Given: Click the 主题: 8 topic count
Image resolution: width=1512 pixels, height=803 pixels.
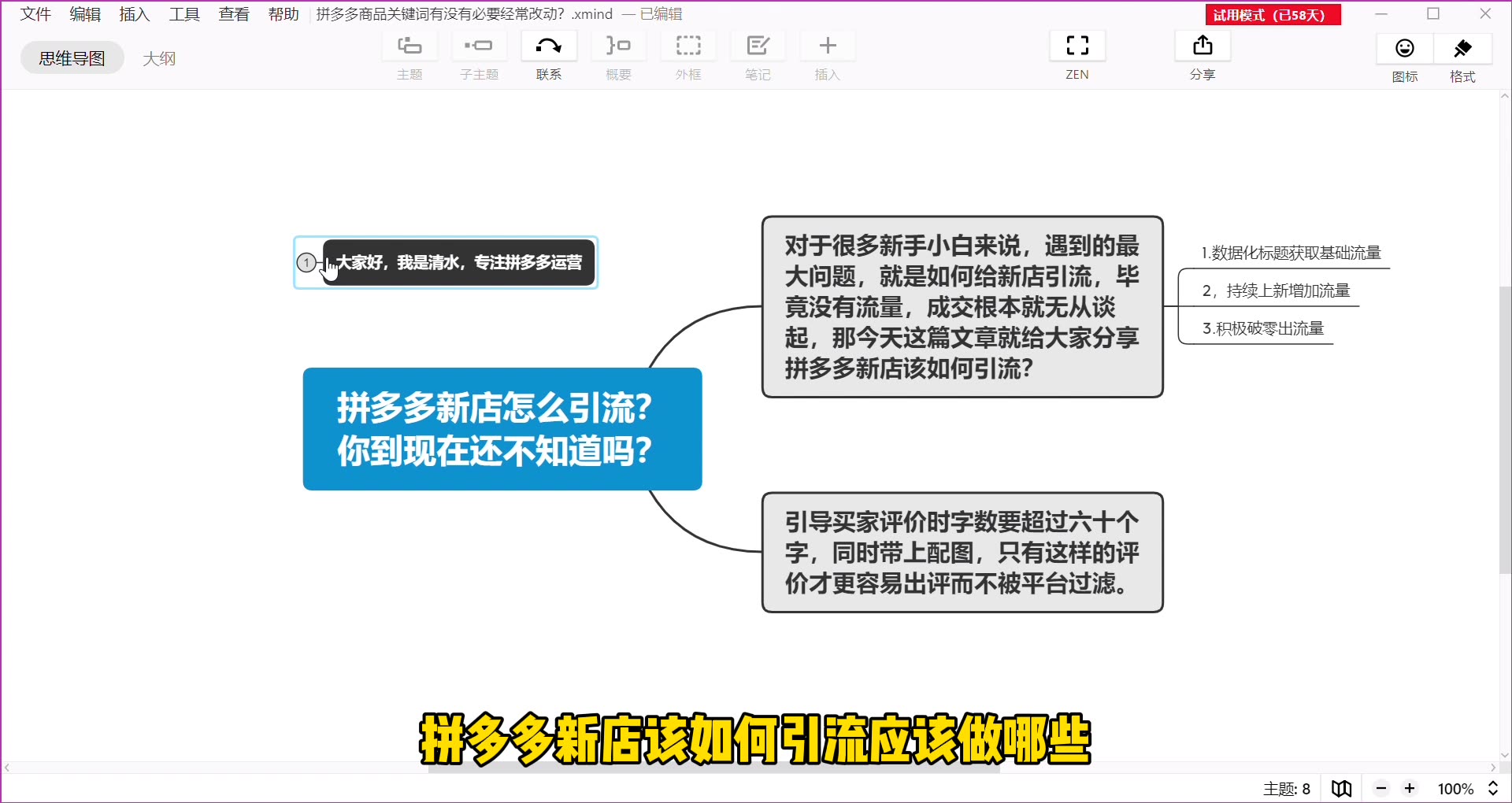Looking at the screenshot, I should pos(1287,788).
